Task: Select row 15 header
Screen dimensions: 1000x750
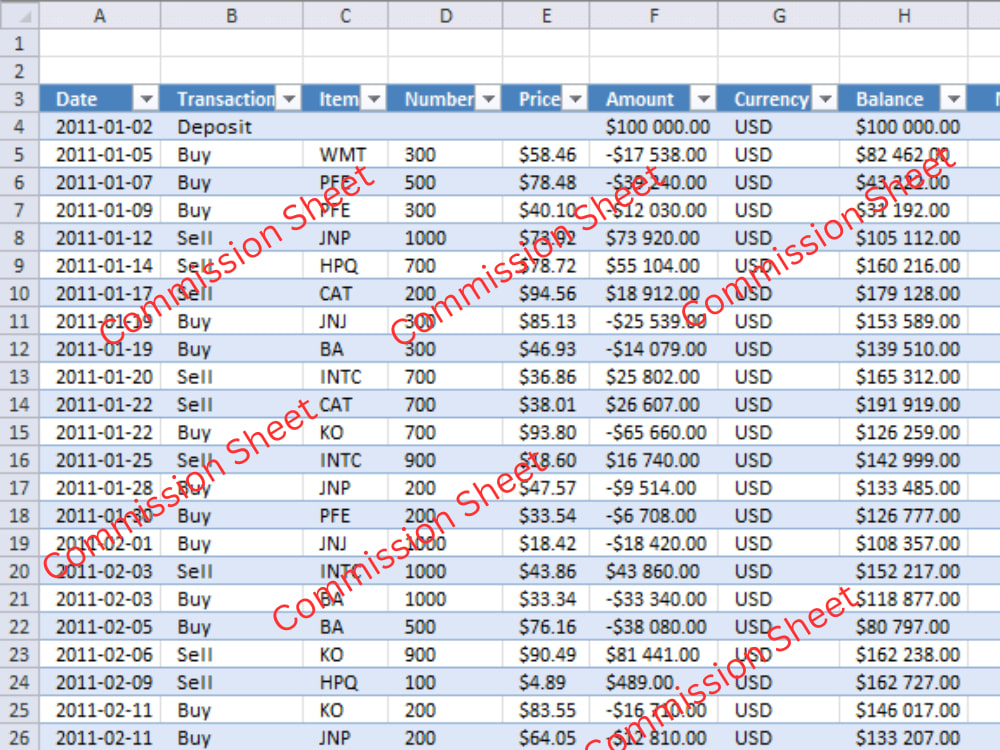Action: tap(19, 432)
